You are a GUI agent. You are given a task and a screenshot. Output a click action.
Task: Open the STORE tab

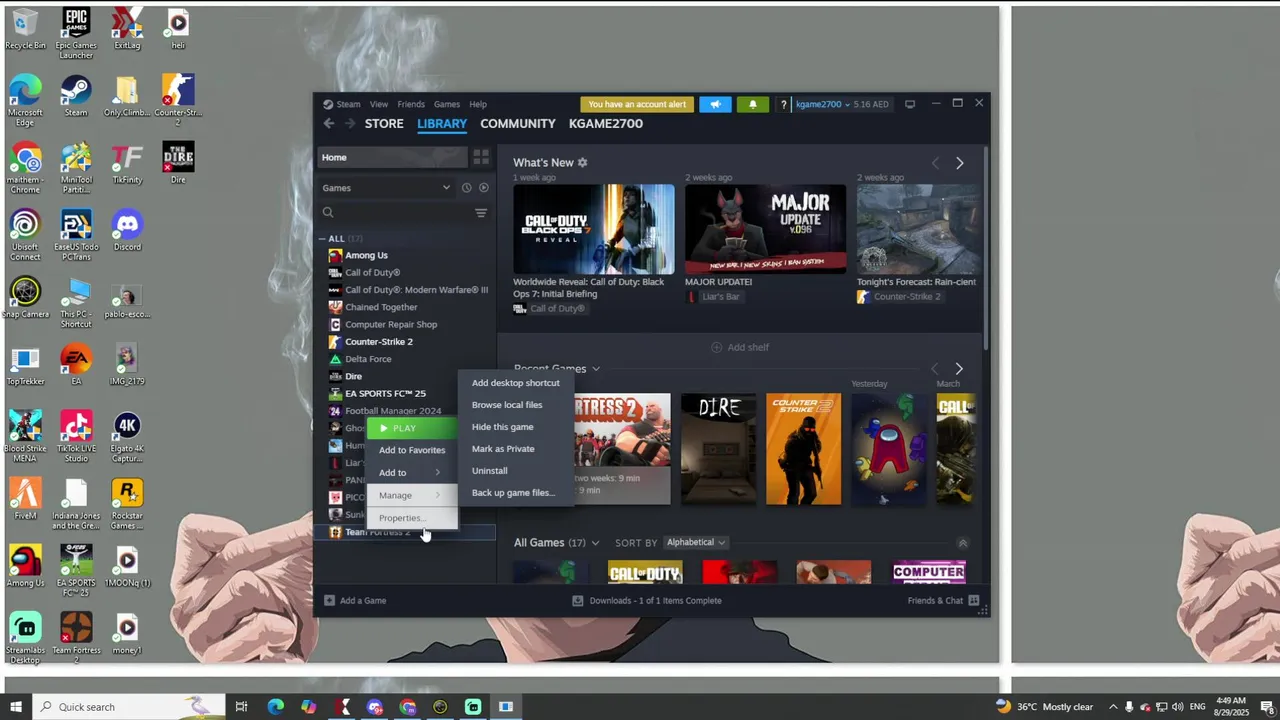pyautogui.click(x=384, y=123)
